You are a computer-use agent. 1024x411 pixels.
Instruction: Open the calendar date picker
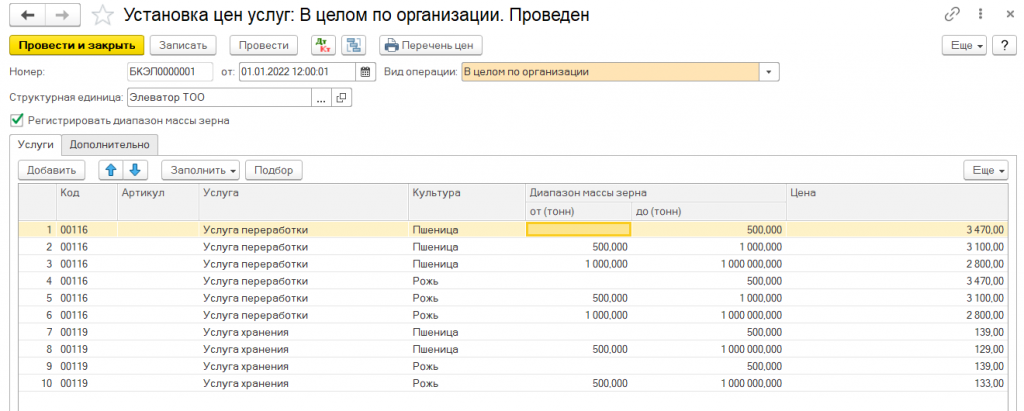(x=365, y=72)
